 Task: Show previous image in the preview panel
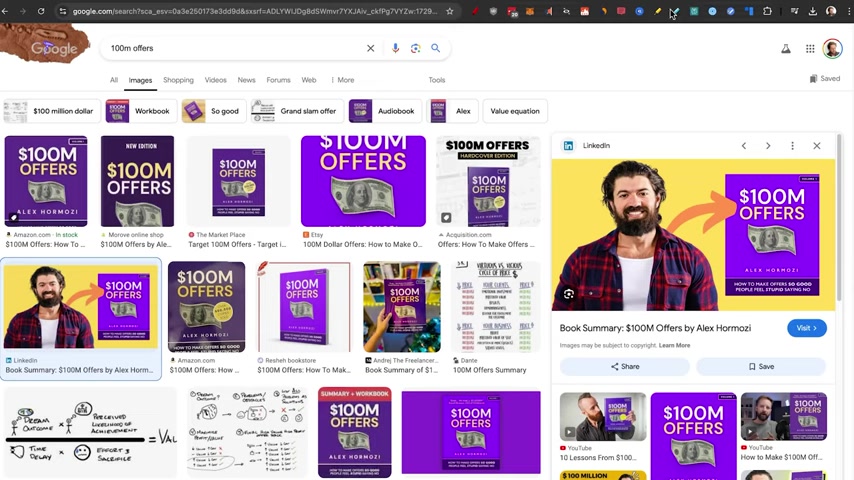click(x=743, y=145)
